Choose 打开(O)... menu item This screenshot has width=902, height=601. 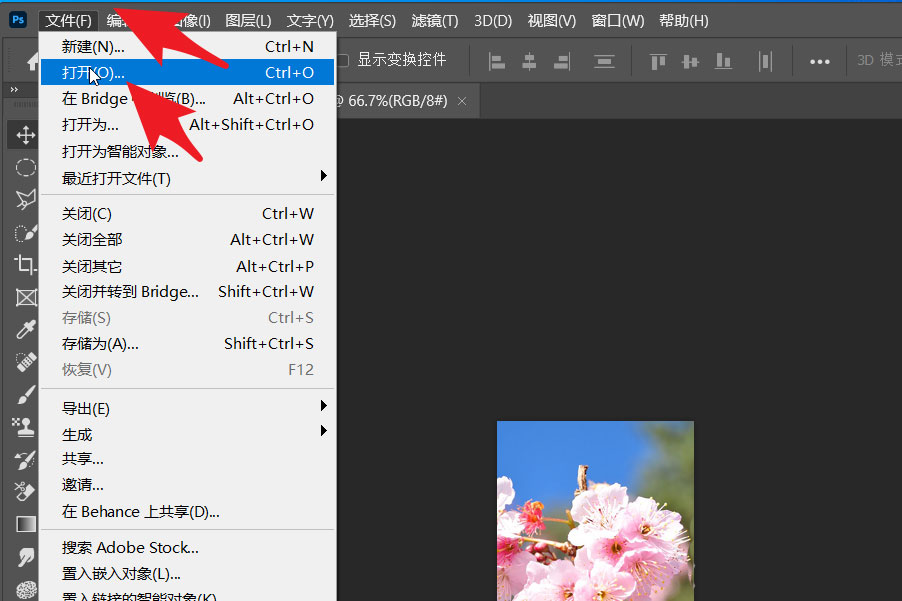[188, 72]
